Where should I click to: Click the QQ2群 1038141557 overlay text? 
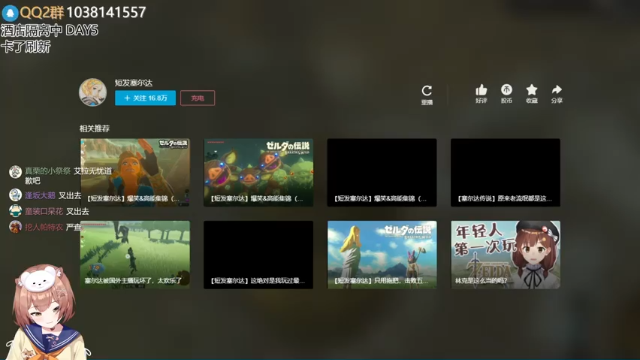click(x=83, y=13)
